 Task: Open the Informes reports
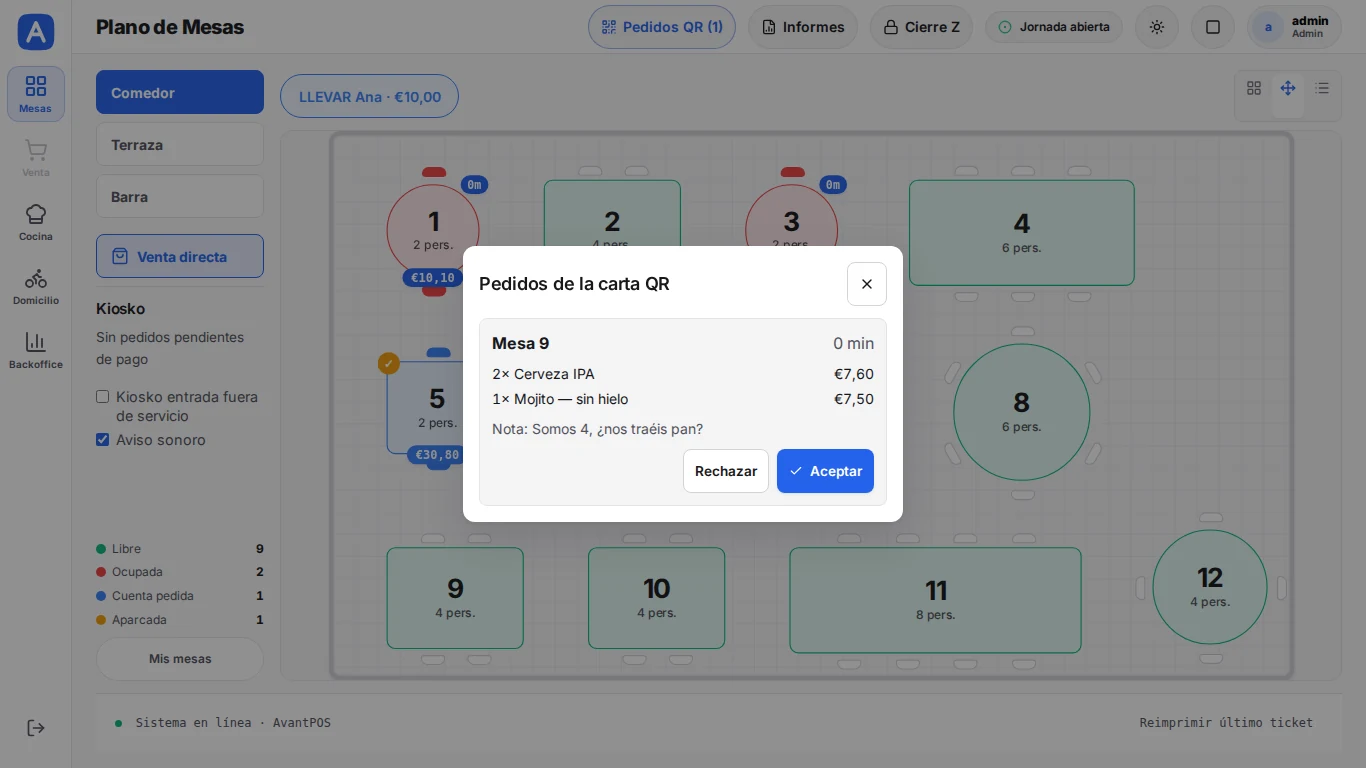(x=803, y=27)
